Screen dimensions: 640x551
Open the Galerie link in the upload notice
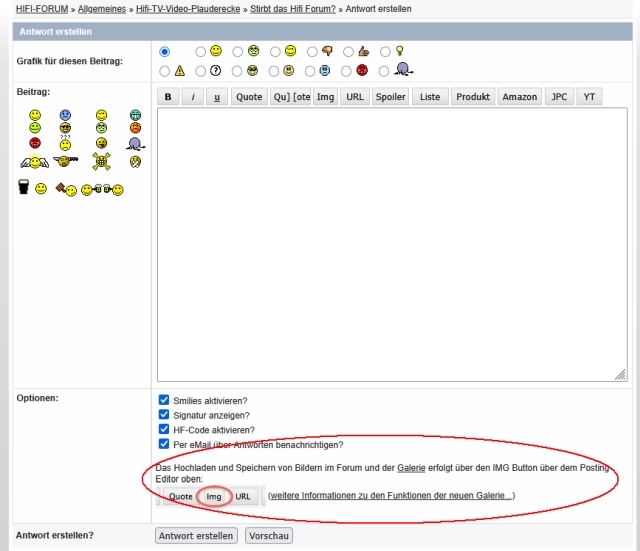[x=411, y=468]
